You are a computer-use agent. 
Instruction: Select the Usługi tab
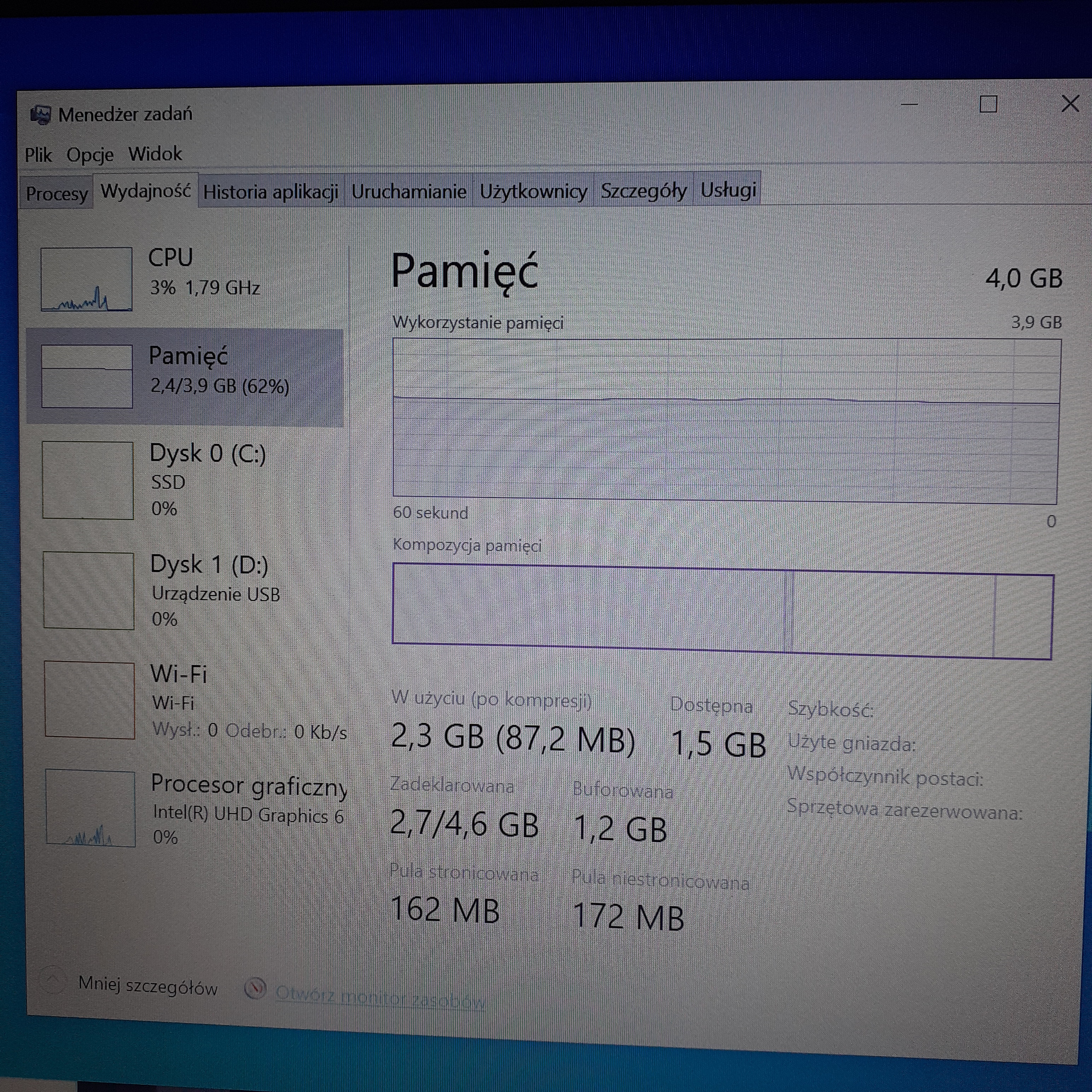[728, 189]
